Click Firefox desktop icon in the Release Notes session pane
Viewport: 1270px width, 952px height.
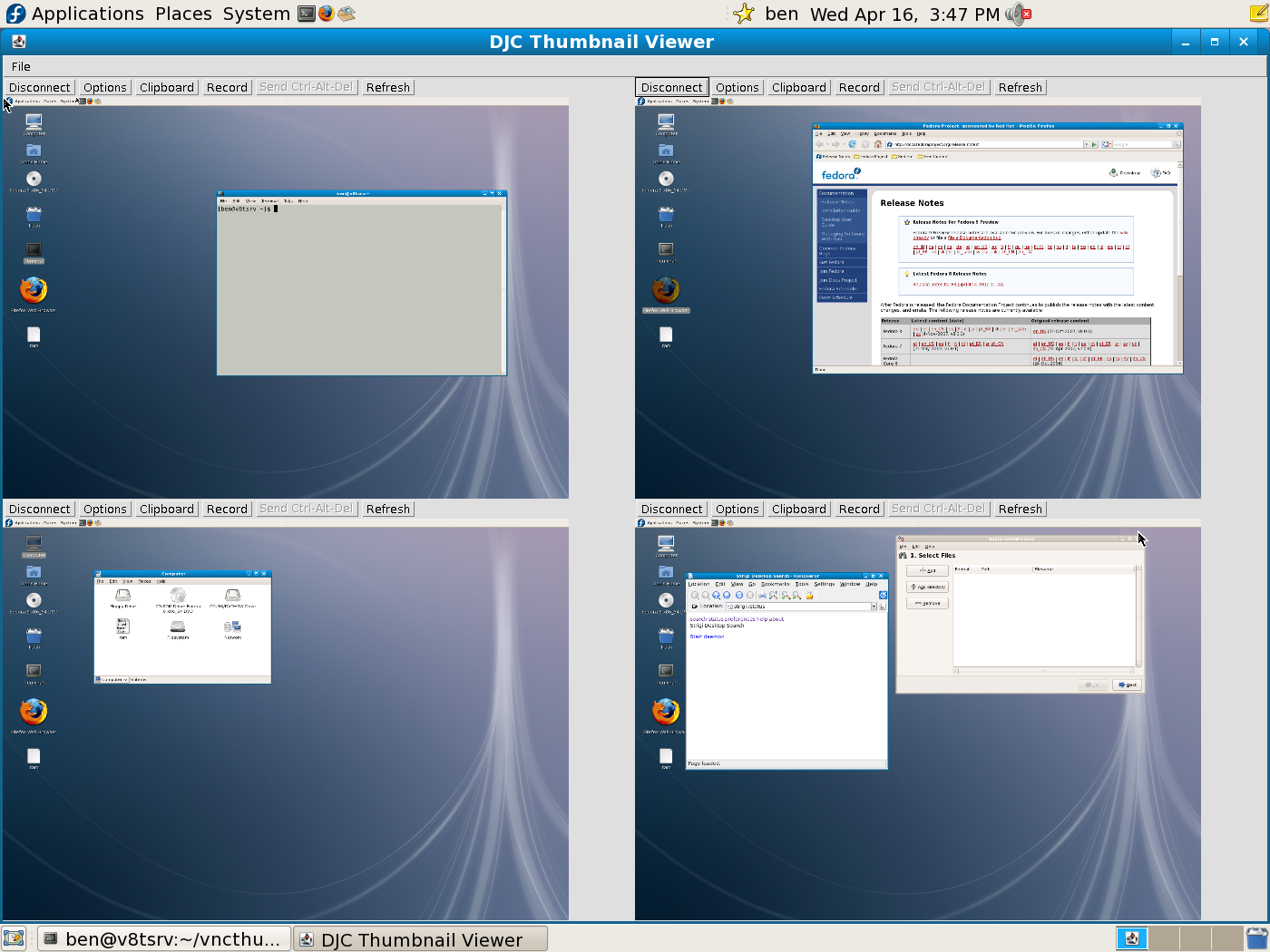666,290
